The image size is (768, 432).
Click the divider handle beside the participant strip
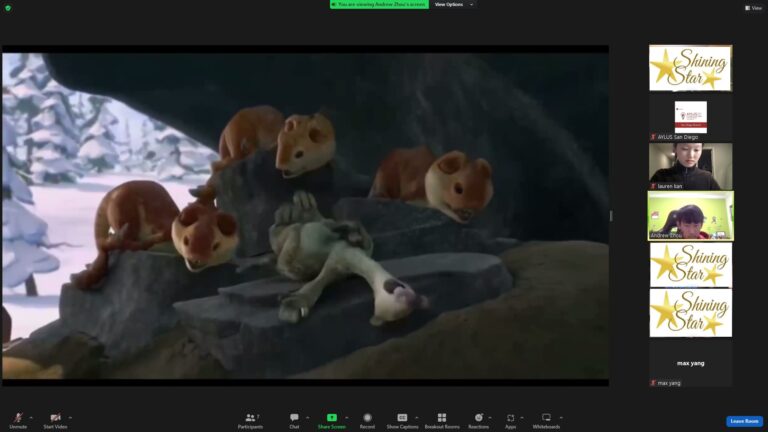click(x=611, y=216)
